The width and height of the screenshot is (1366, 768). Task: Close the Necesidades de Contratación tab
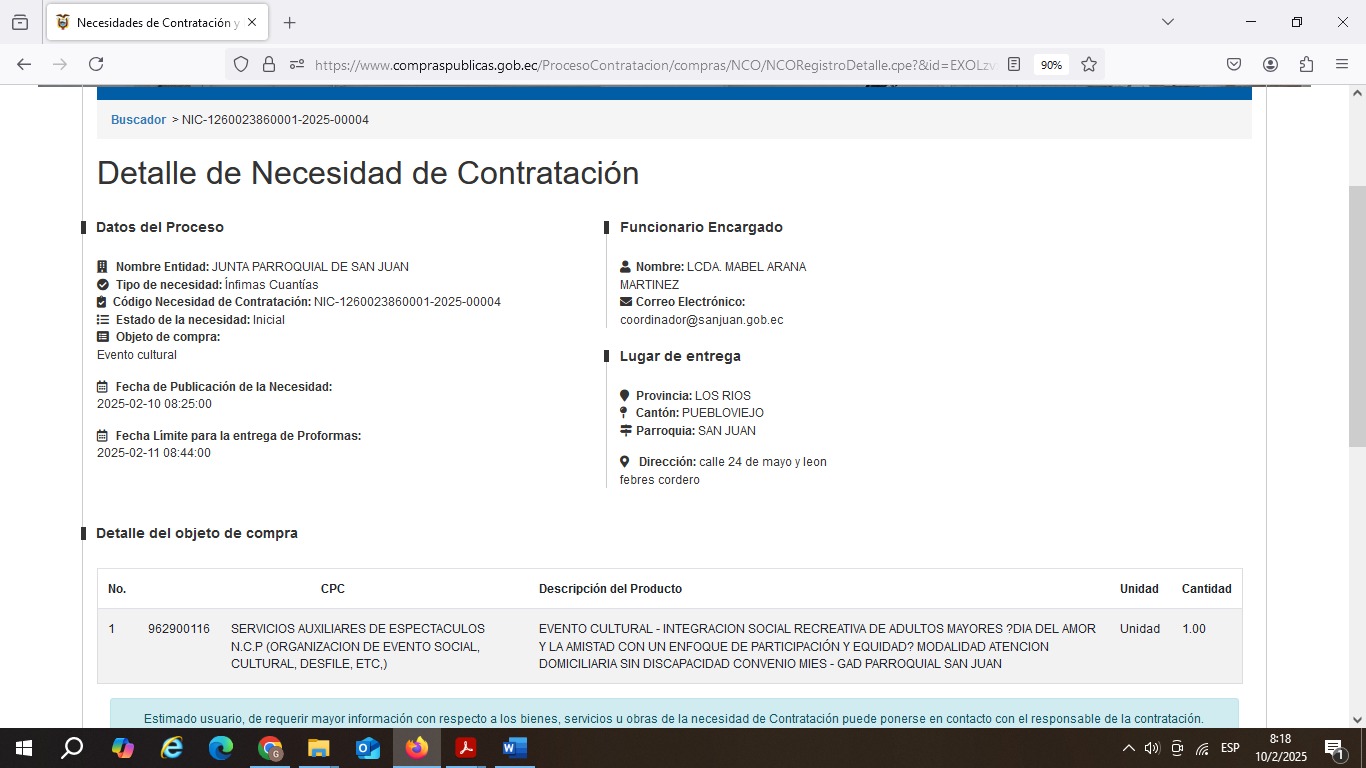click(x=252, y=22)
